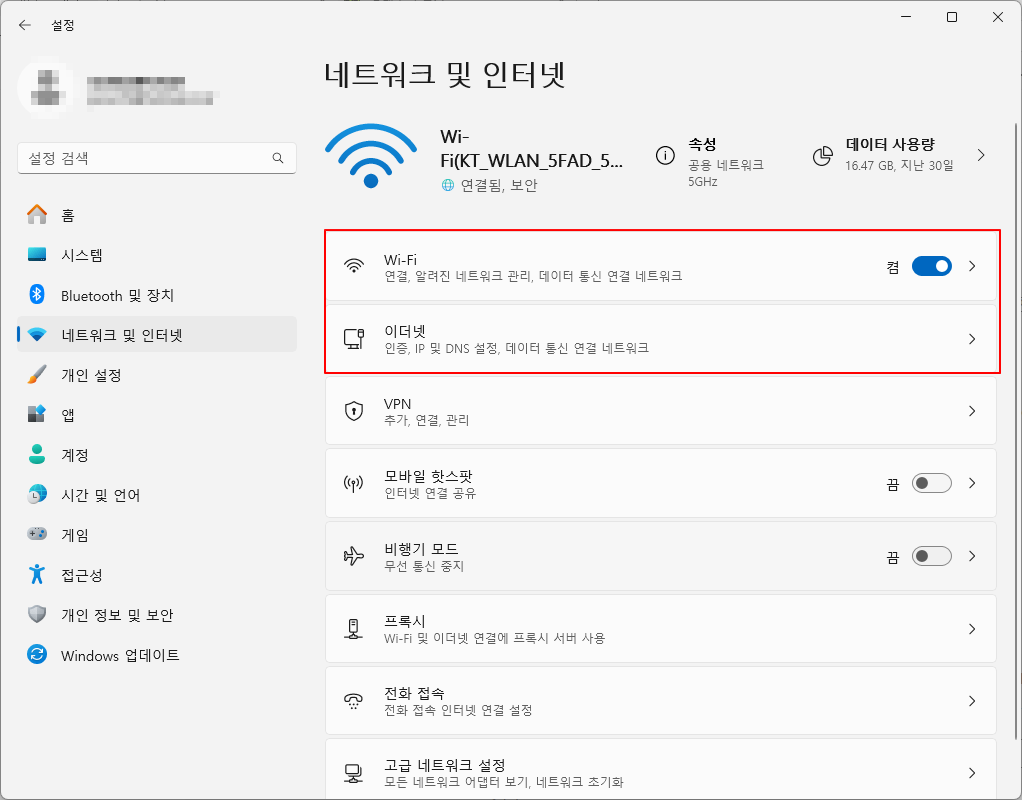
Task: Click the 데이터 사용량 pie chart icon
Action: click(823, 155)
